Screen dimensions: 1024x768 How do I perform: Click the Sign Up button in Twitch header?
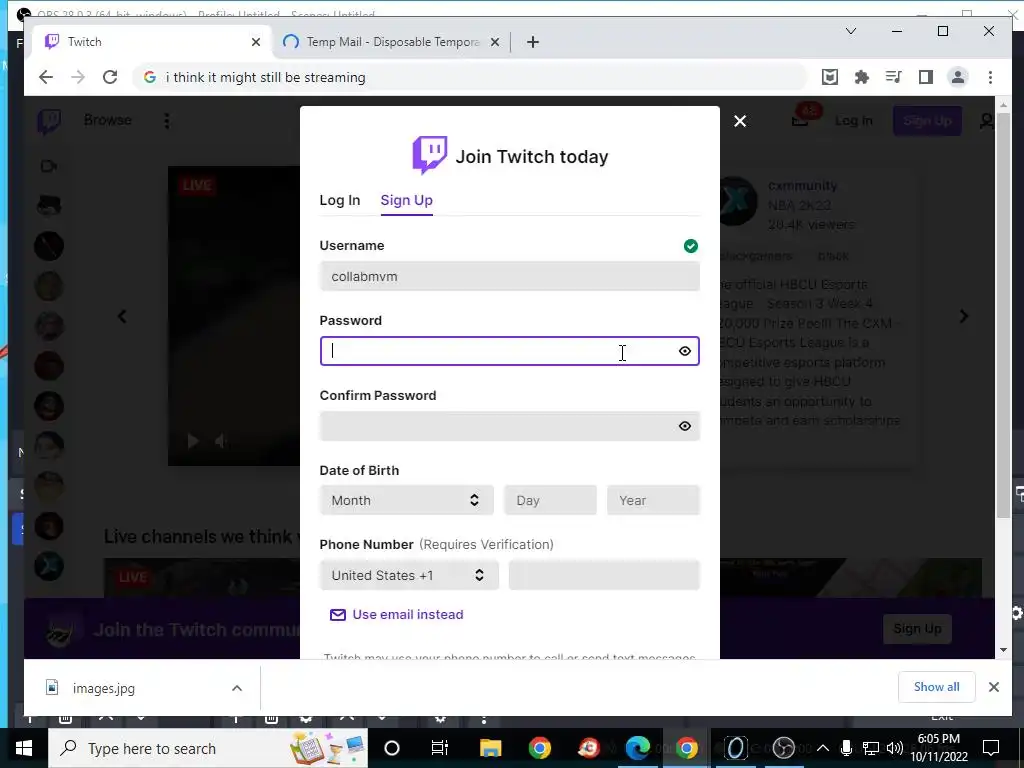click(927, 121)
